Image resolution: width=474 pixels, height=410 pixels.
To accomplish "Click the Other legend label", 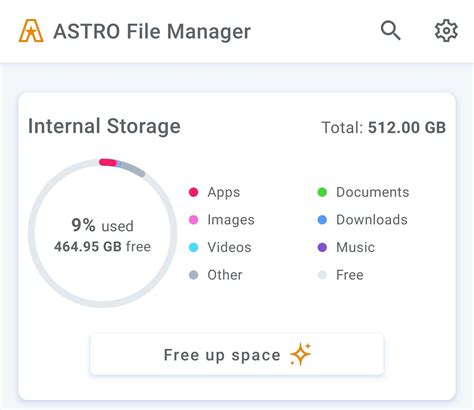I will pyautogui.click(x=225, y=275).
